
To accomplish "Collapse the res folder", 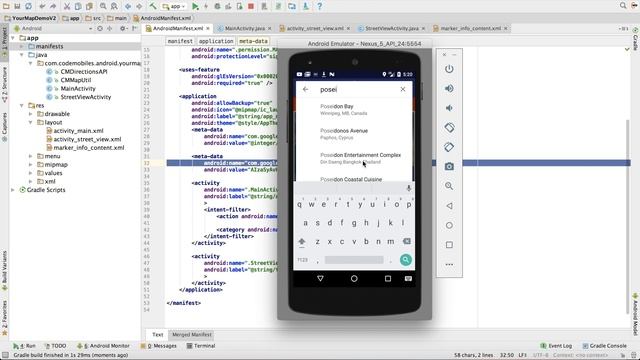I will point(22,106).
